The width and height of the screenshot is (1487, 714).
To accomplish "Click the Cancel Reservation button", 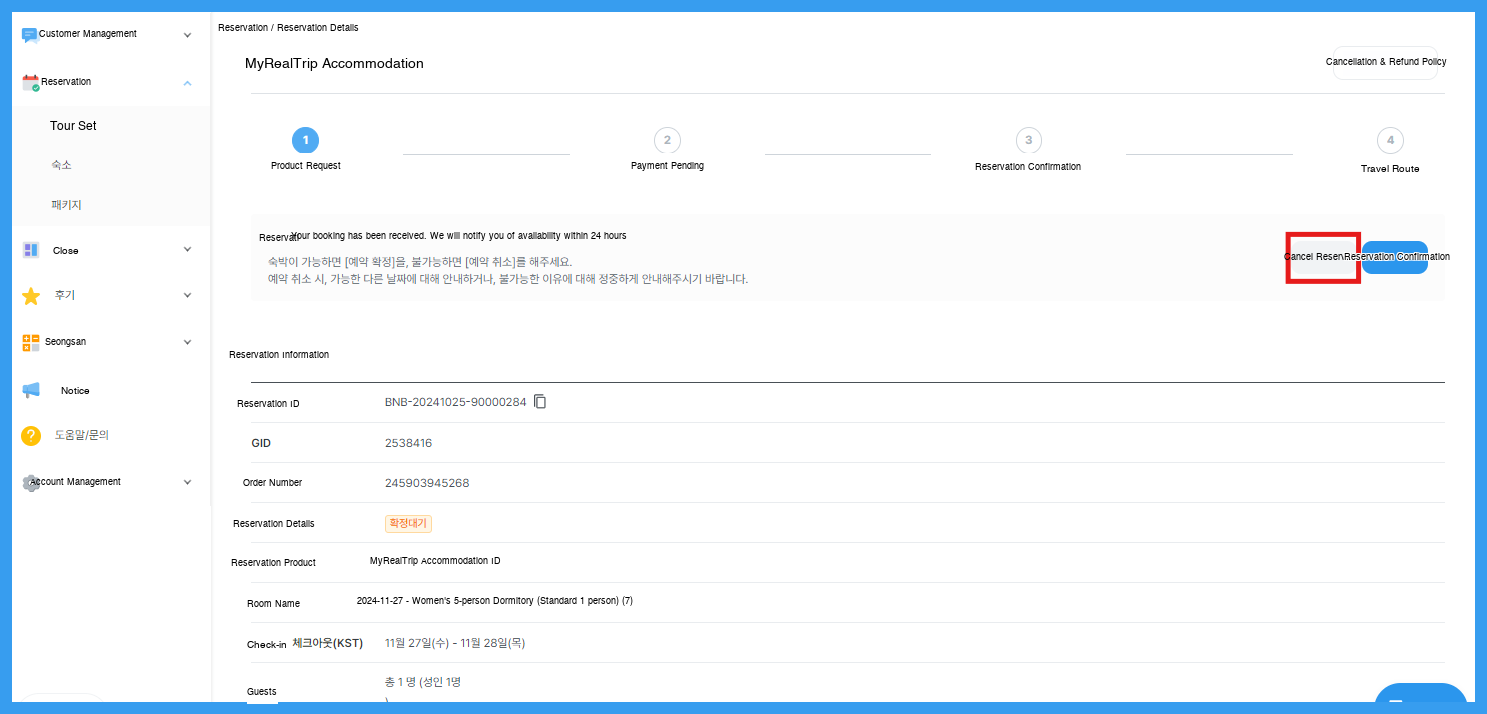I will click(1322, 258).
